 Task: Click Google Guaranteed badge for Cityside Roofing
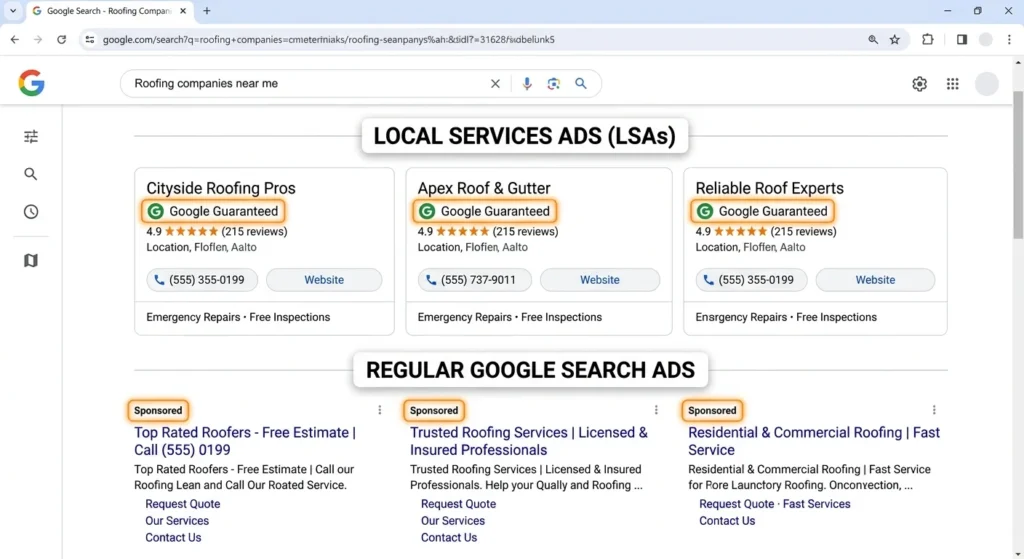213,211
